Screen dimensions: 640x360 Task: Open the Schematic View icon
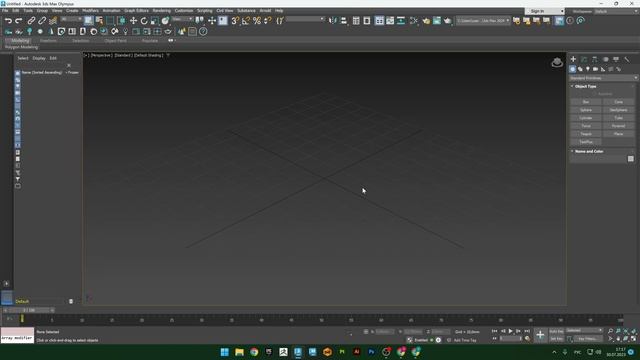pyautogui.click(x=401, y=20)
